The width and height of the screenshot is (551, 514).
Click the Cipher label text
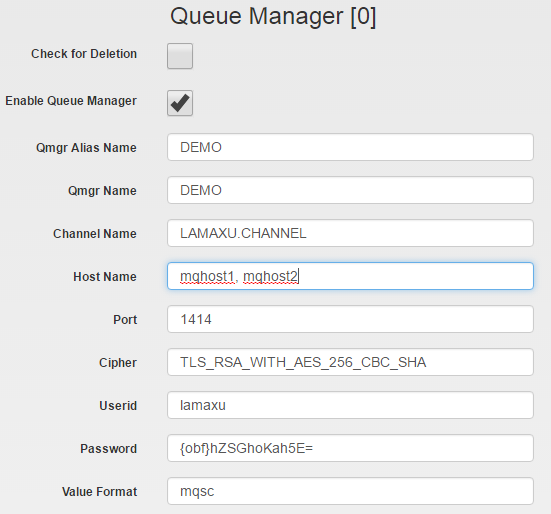118,363
